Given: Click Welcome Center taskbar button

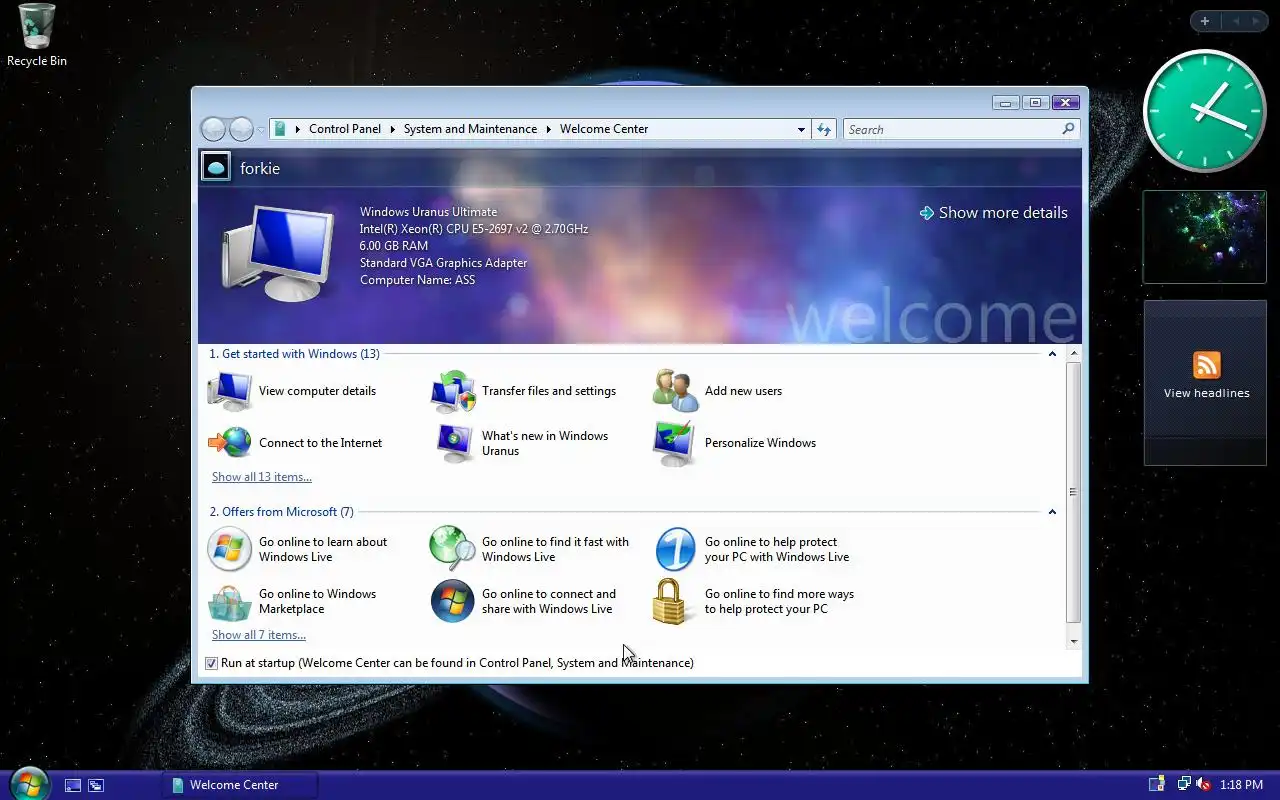Looking at the screenshot, I should coord(240,785).
